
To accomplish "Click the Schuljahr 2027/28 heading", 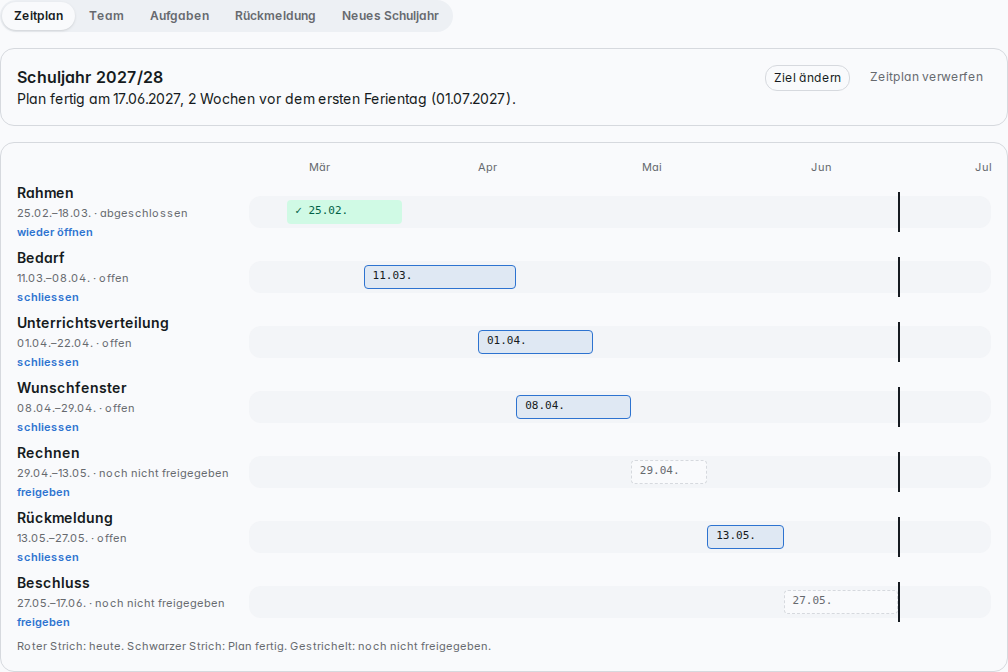I will click(90, 77).
